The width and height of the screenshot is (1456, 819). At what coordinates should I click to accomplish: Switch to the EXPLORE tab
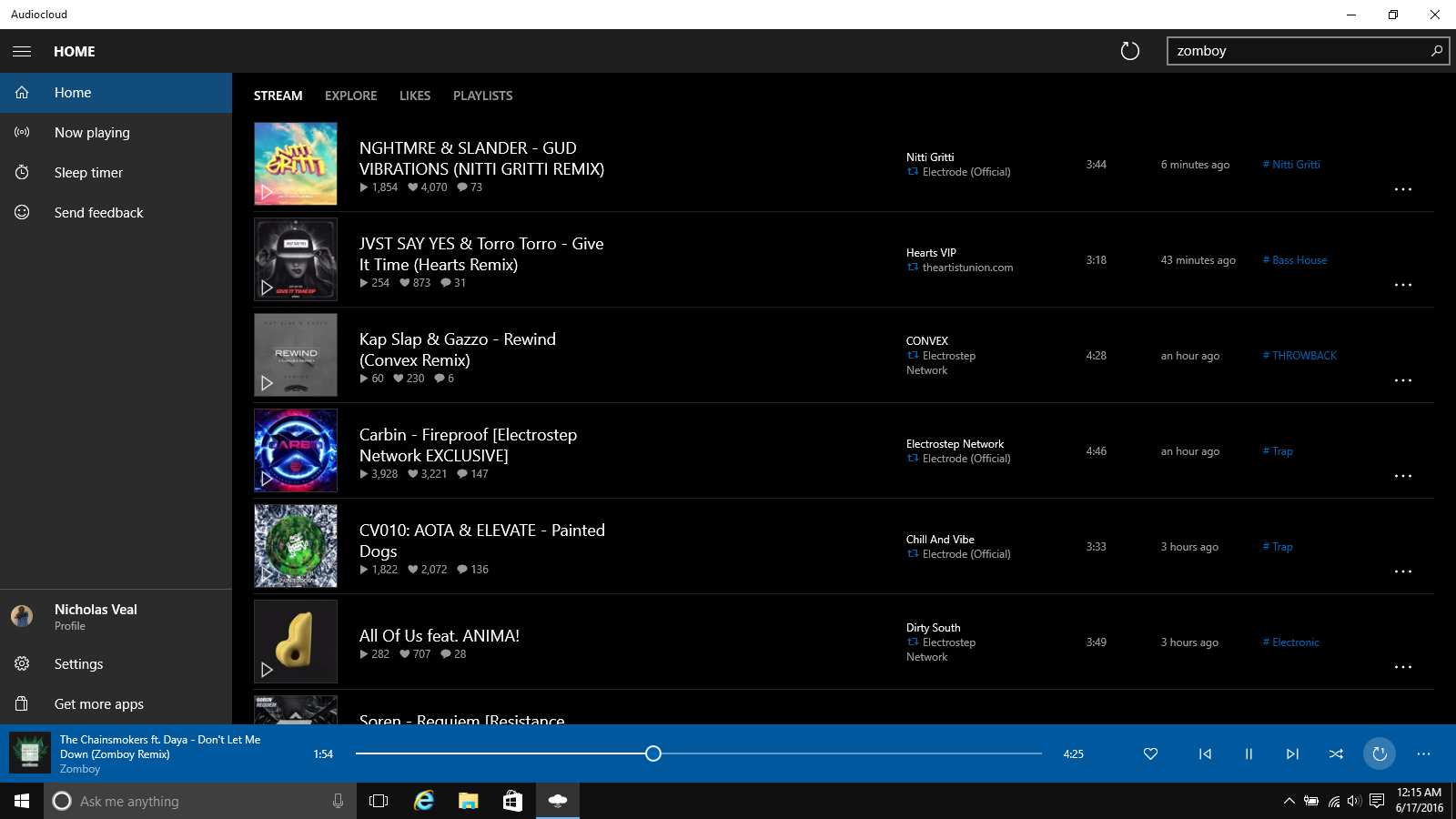[350, 96]
